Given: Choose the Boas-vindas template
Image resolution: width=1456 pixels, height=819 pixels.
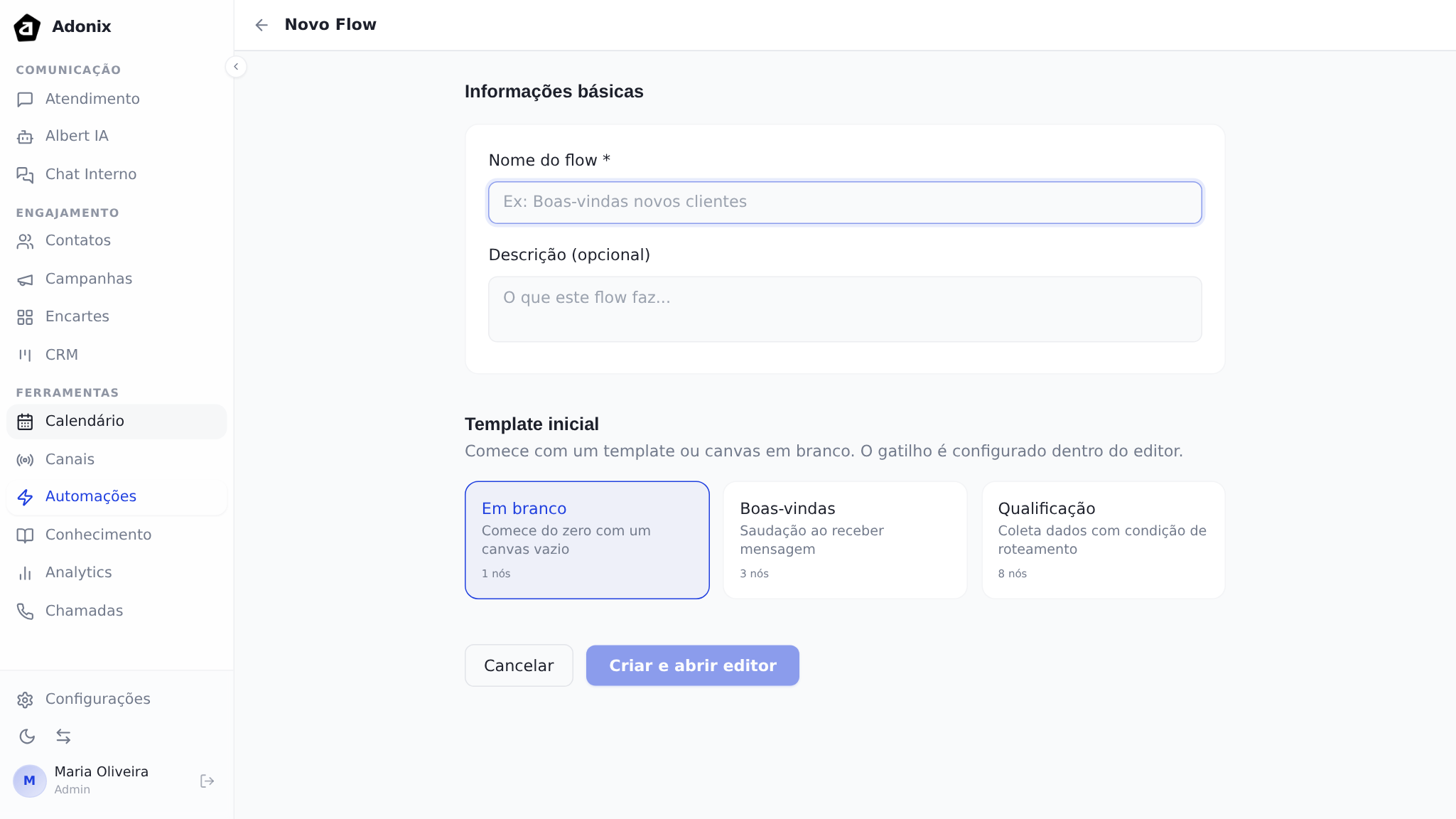Looking at the screenshot, I should coord(844,540).
